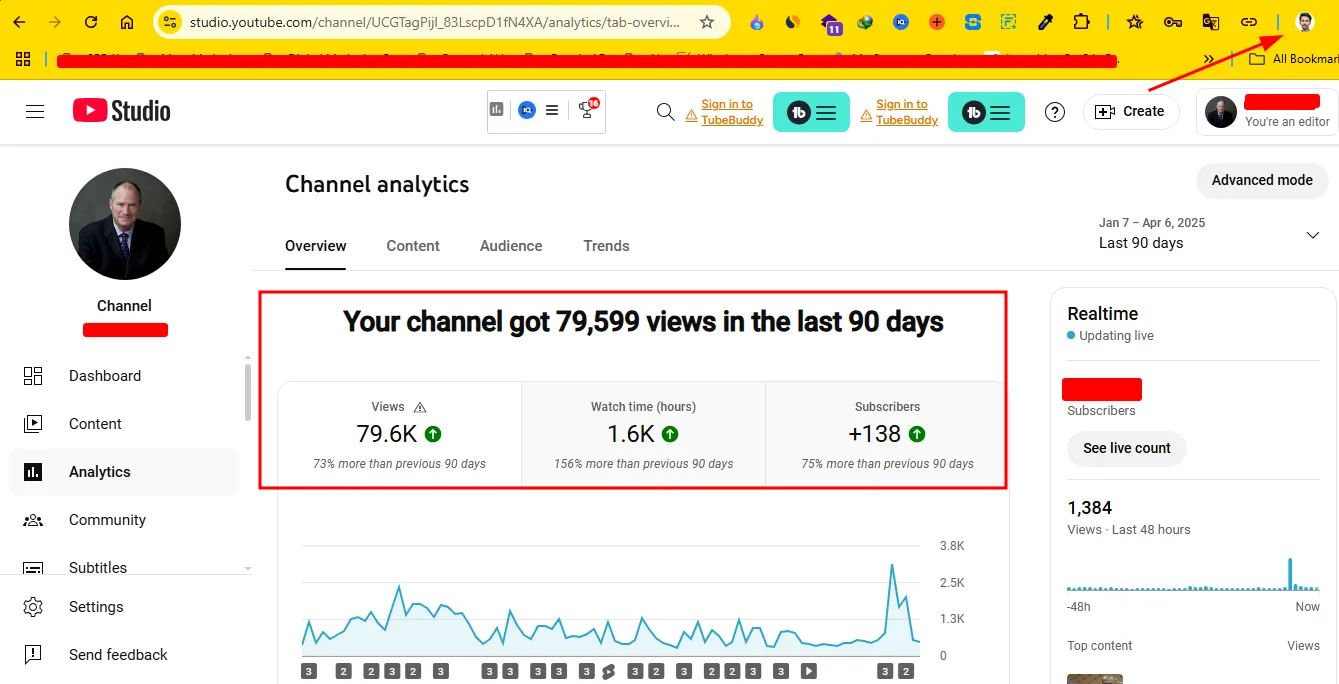Click the Advanced mode button
Image resolution: width=1339 pixels, height=684 pixels.
pos(1262,180)
